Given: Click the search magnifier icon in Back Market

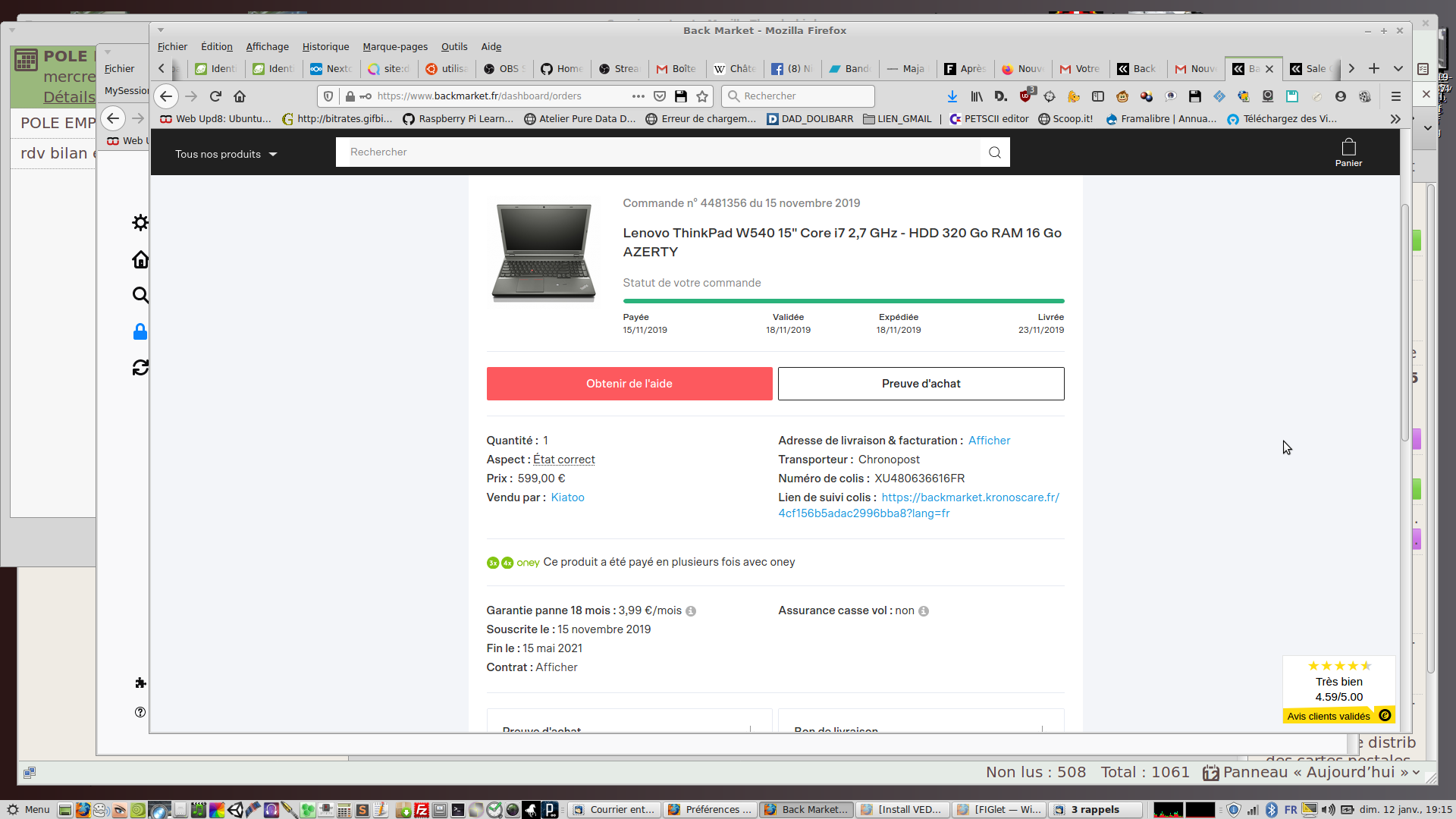Looking at the screenshot, I should (x=994, y=152).
